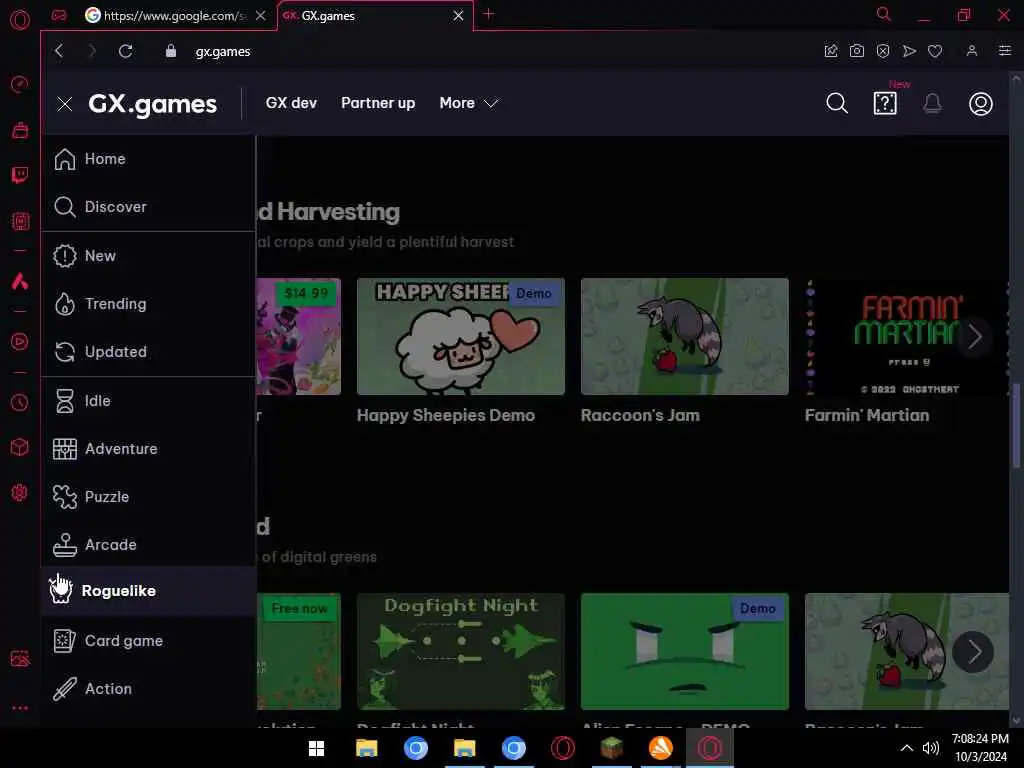1024x768 pixels.
Task: Expand the More dropdown menu
Action: (469, 103)
